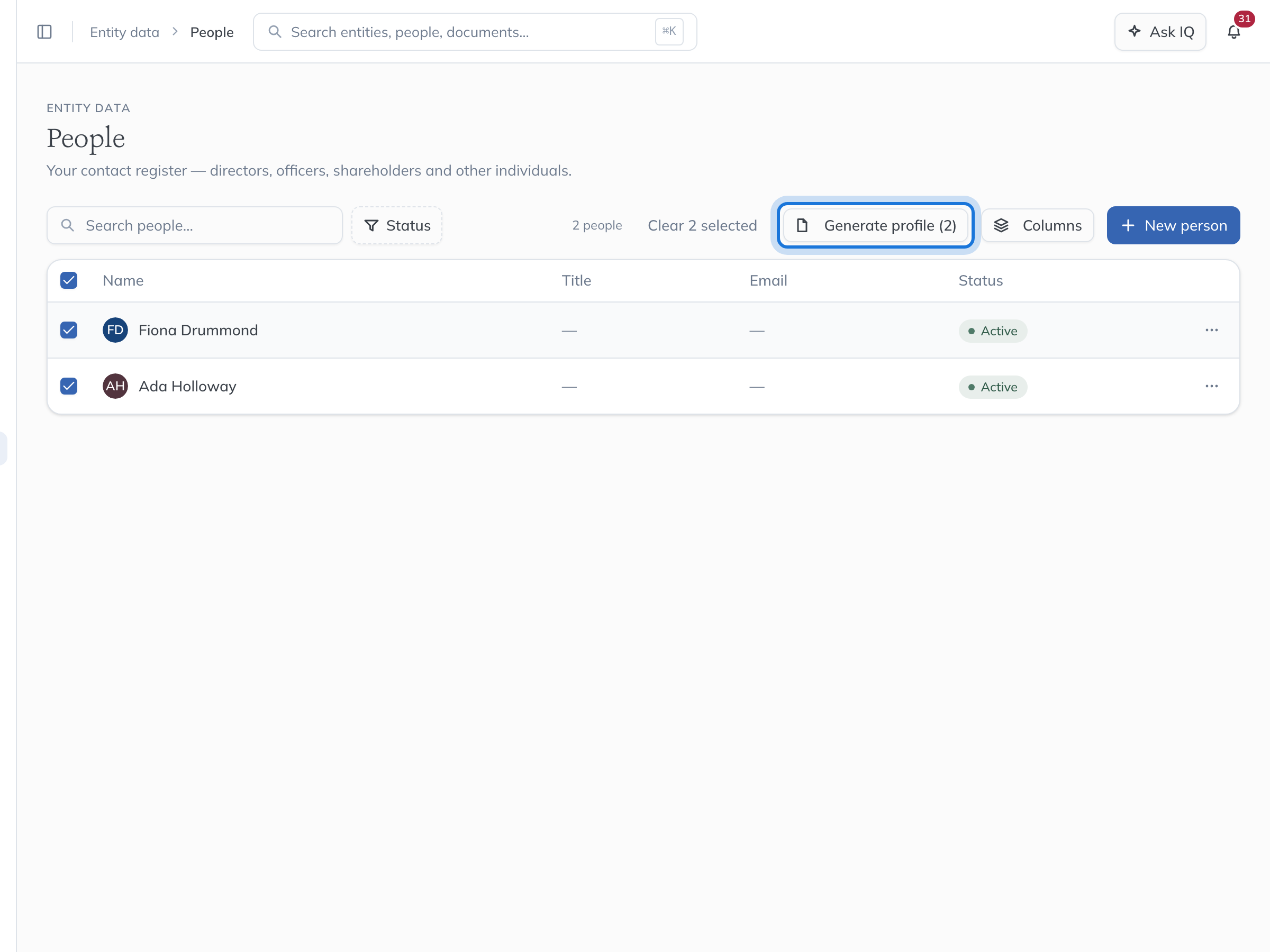Click the Ask IQ sparkle icon
This screenshot has width=1270, height=952.
click(x=1134, y=31)
